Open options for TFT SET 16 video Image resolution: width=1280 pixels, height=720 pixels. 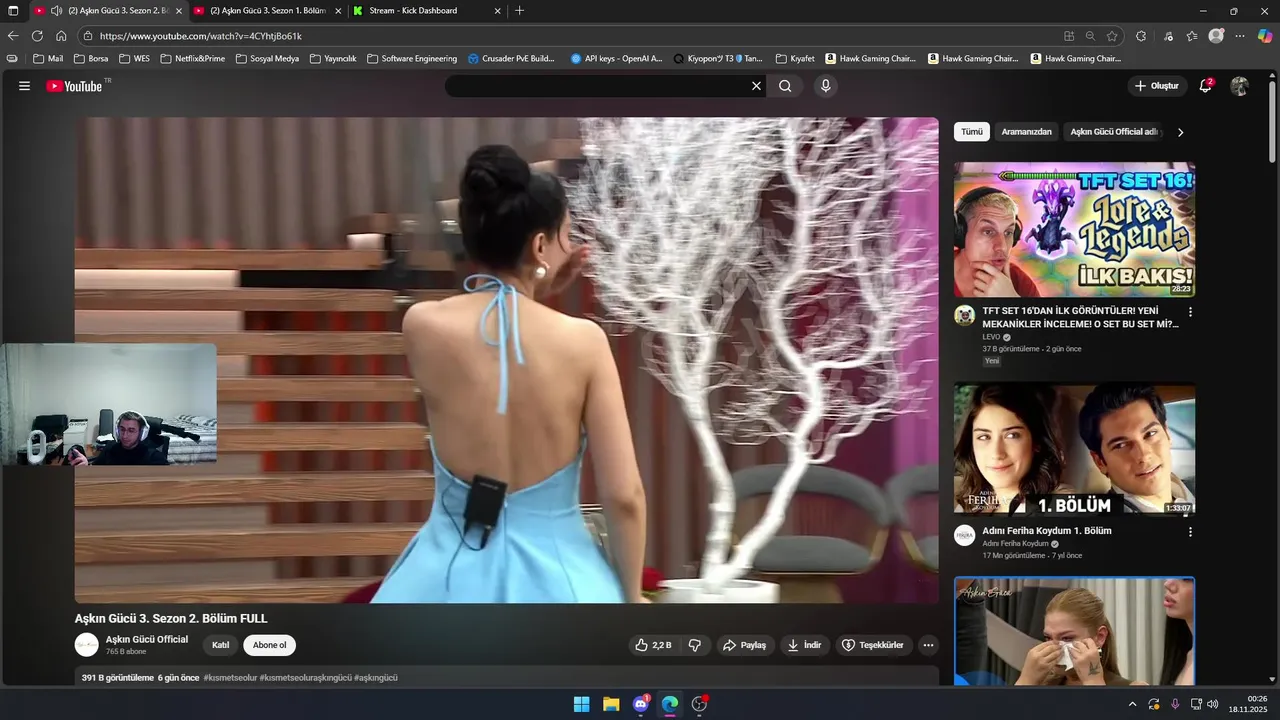point(1190,312)
